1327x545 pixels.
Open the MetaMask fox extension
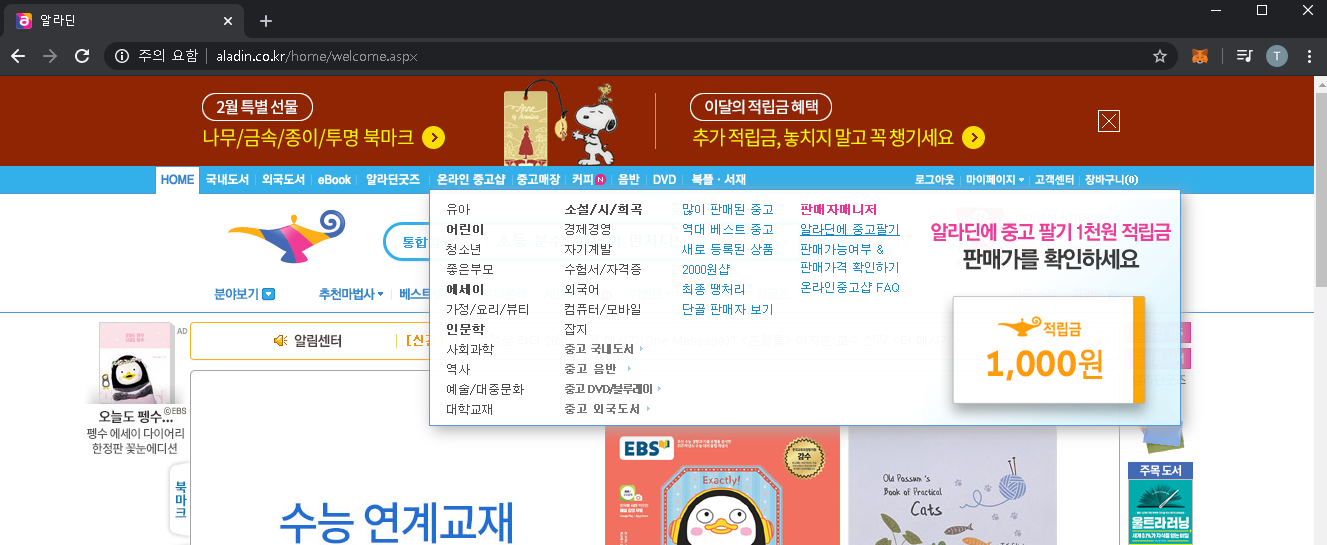1200,56
